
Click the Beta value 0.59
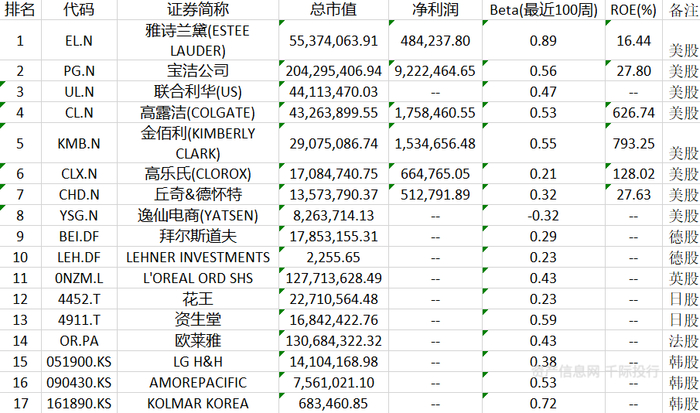543,321
